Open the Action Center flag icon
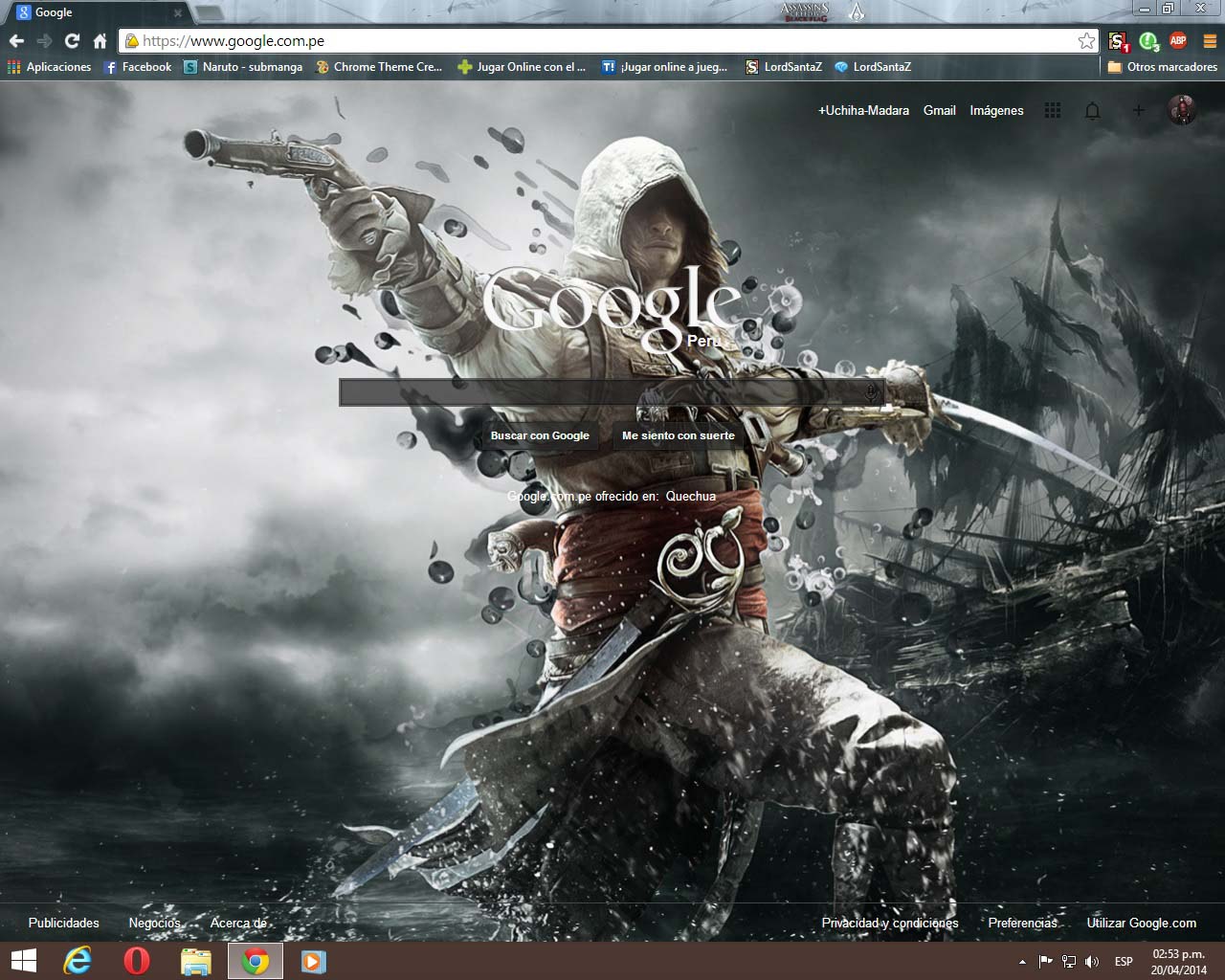Viewport: 1225px width, 980px height. (1045, 962)
